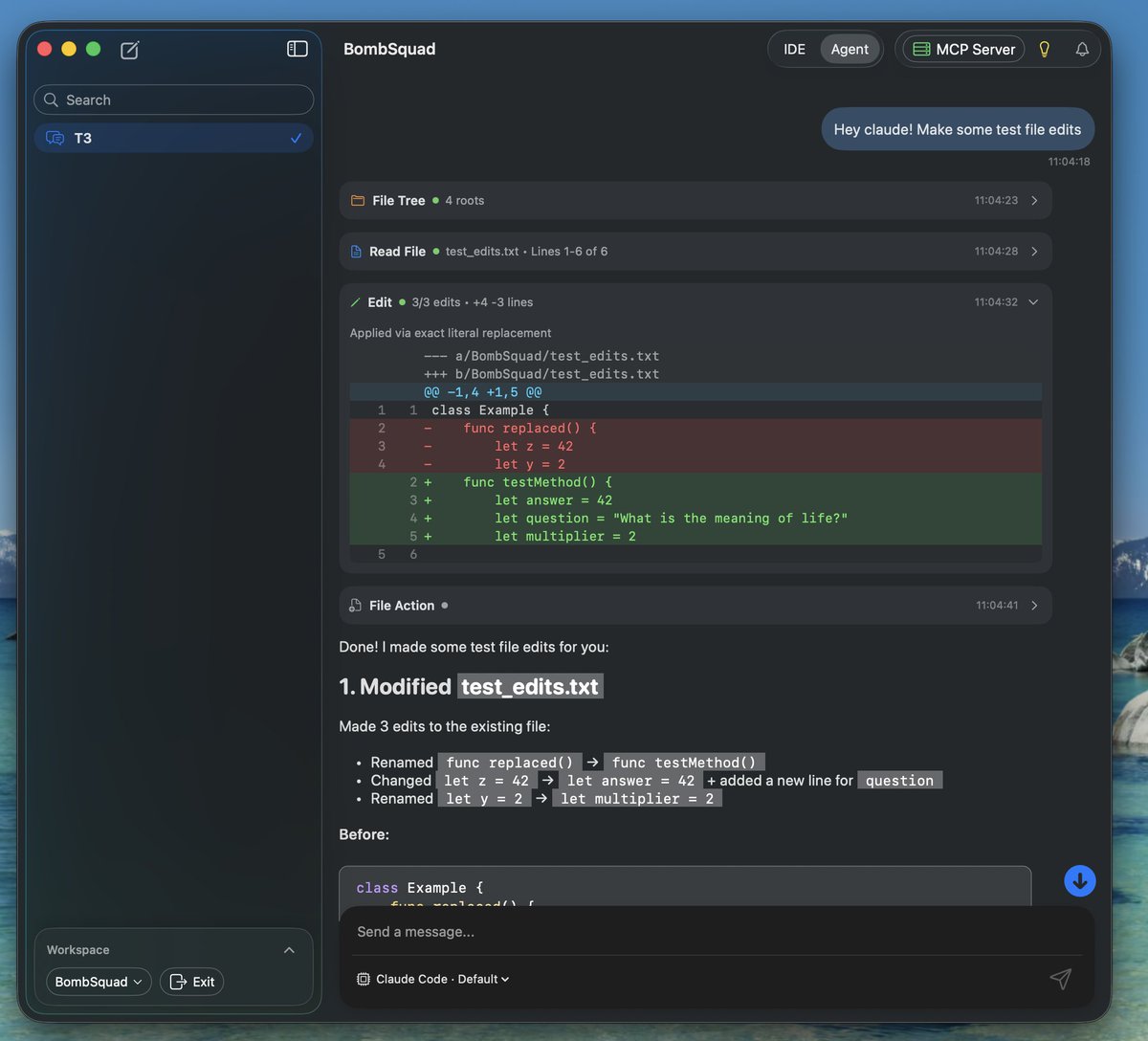
Task: Send the message with the paper plane icon
Action: 1060,979
